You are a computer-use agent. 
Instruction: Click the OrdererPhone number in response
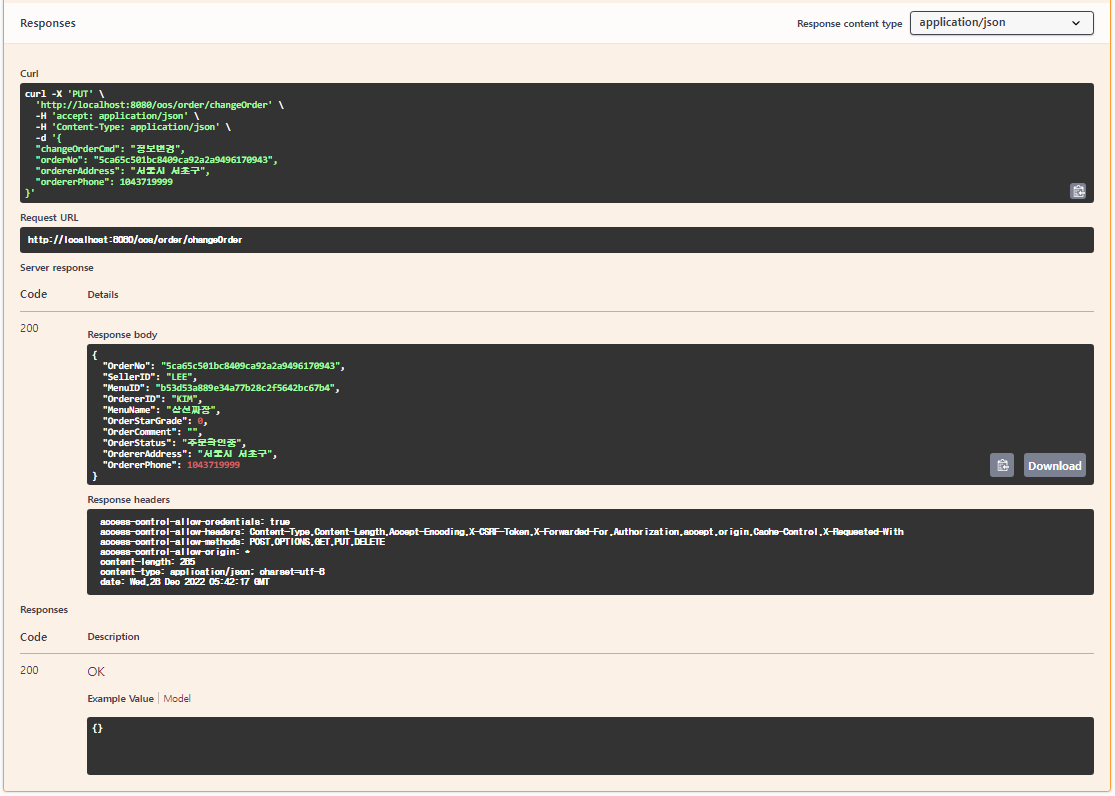coord(213,465)
